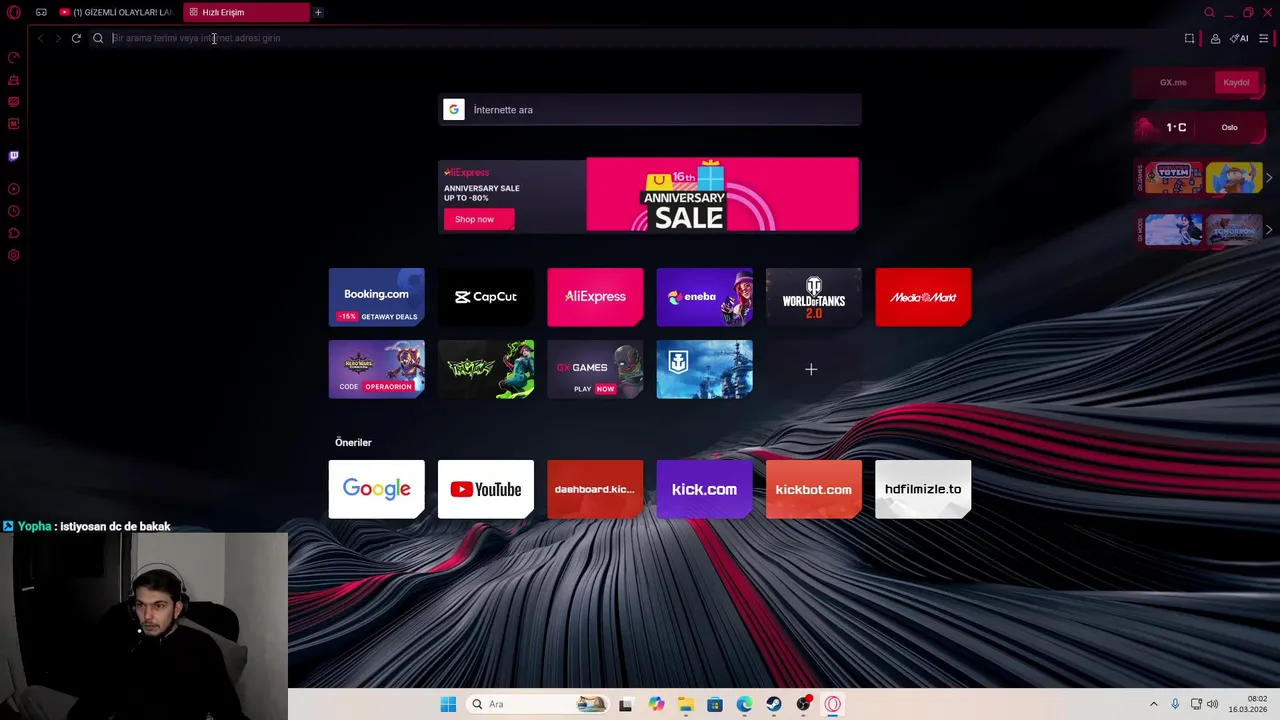
Task: Open the GX Corner gamepad icon
Action: (41, 12)
